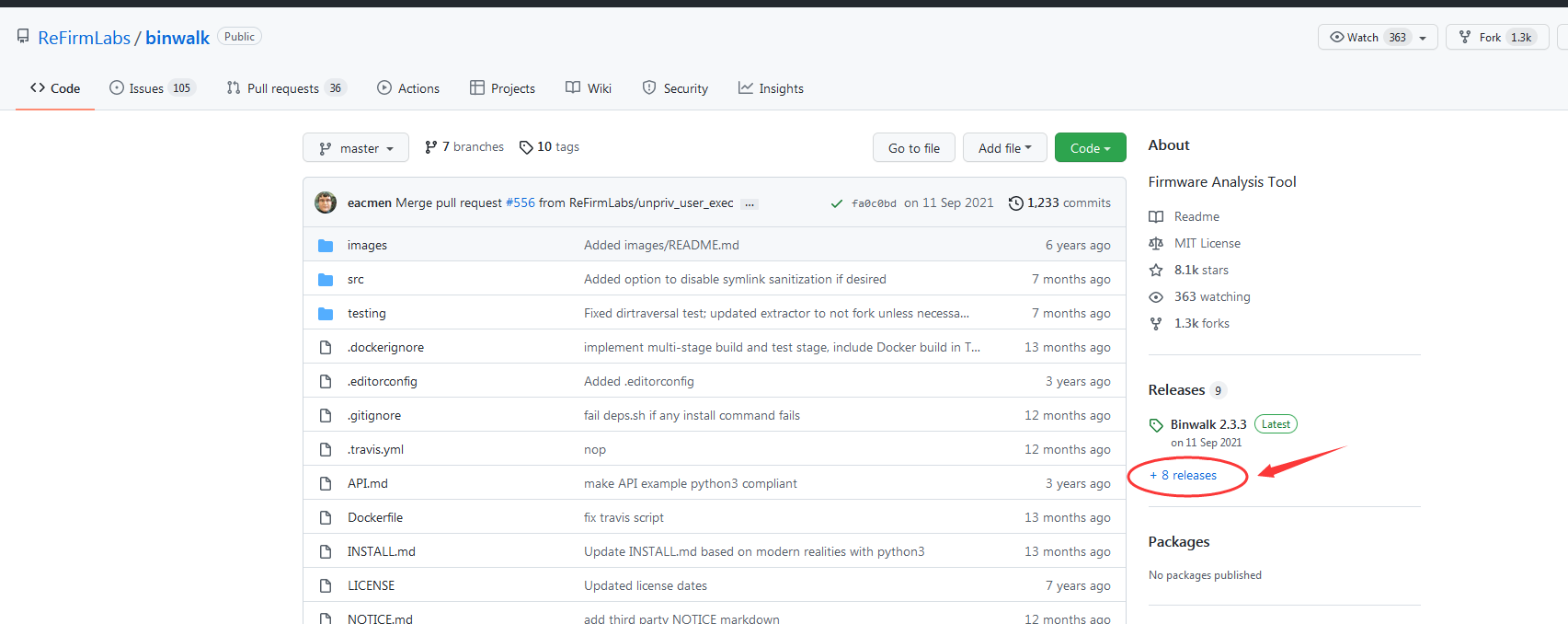Click eacmen's avatar in commit header

pyautogui.click(x=326, y=202)
